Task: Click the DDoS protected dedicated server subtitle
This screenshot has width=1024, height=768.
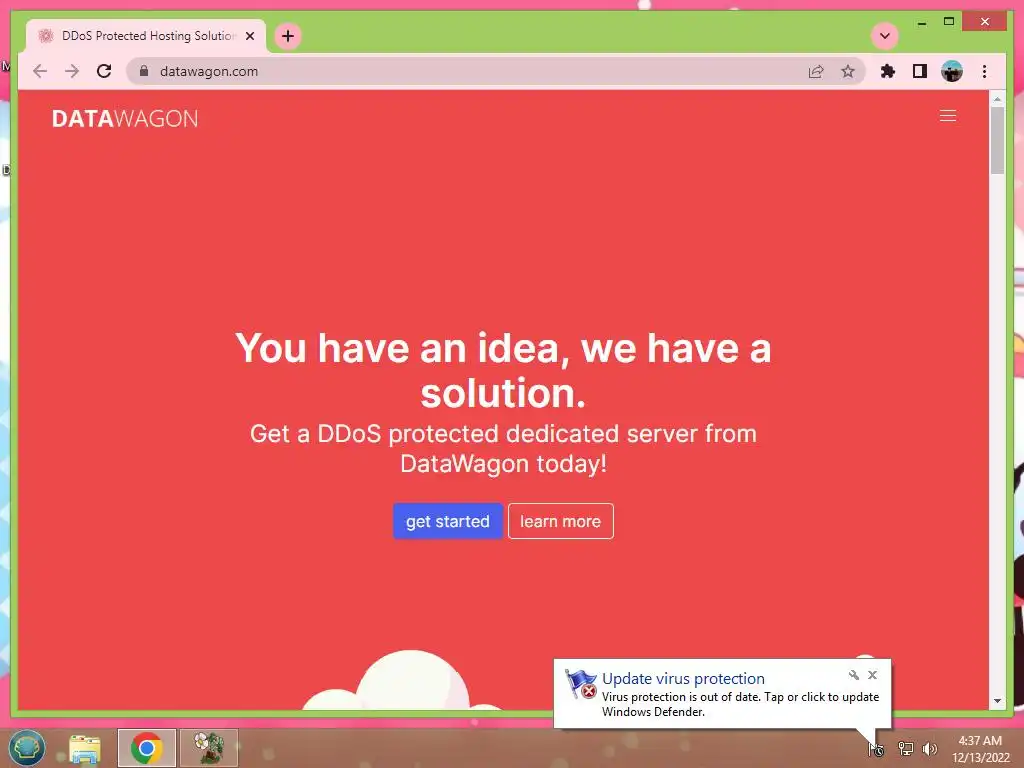Action: point(504,449)
